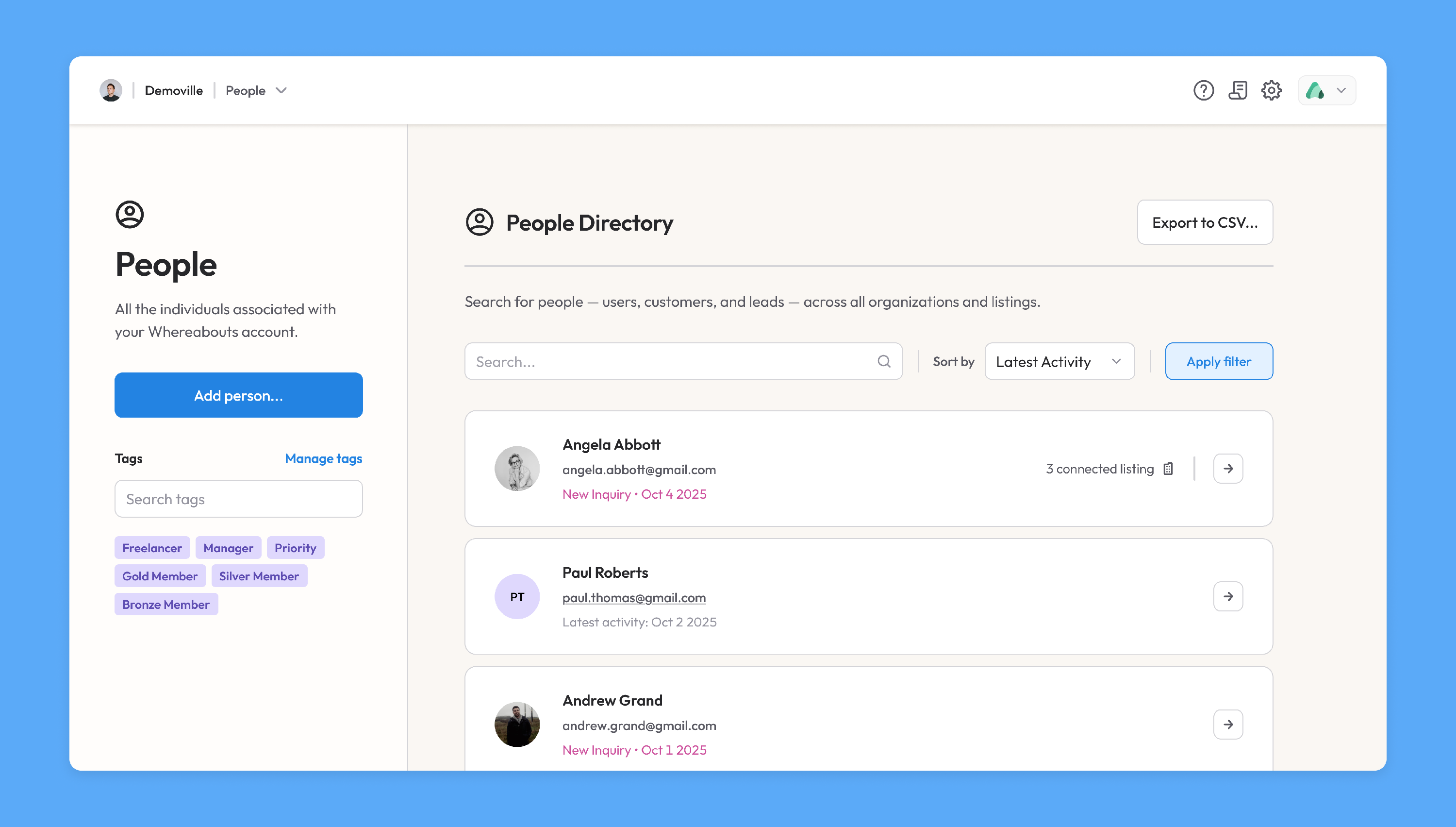Screen dimensions: 1456x827
Task: Click the search magnifier icon in search box
Action: (x=883, y=361)
